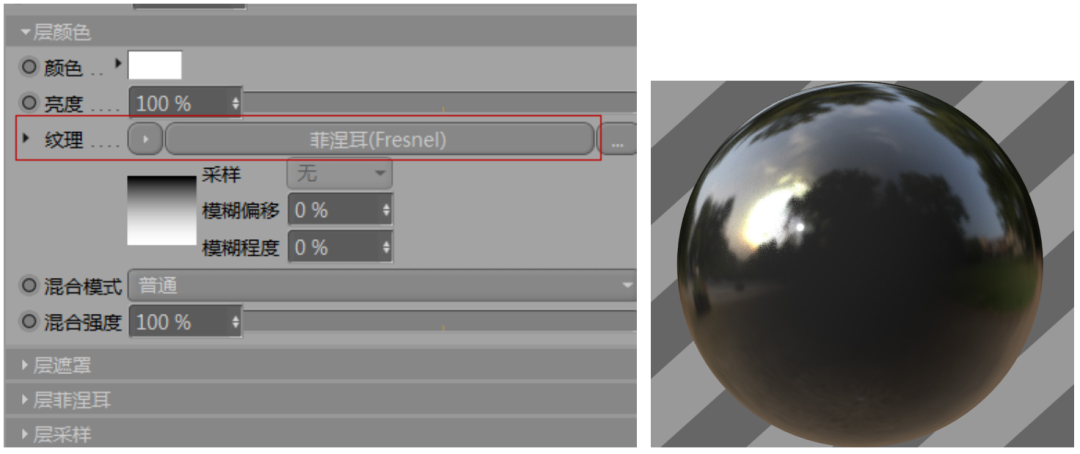Open the texture browse ellipsis button
This screenshot has width=1080, height=454.
(x=616, y=140)
